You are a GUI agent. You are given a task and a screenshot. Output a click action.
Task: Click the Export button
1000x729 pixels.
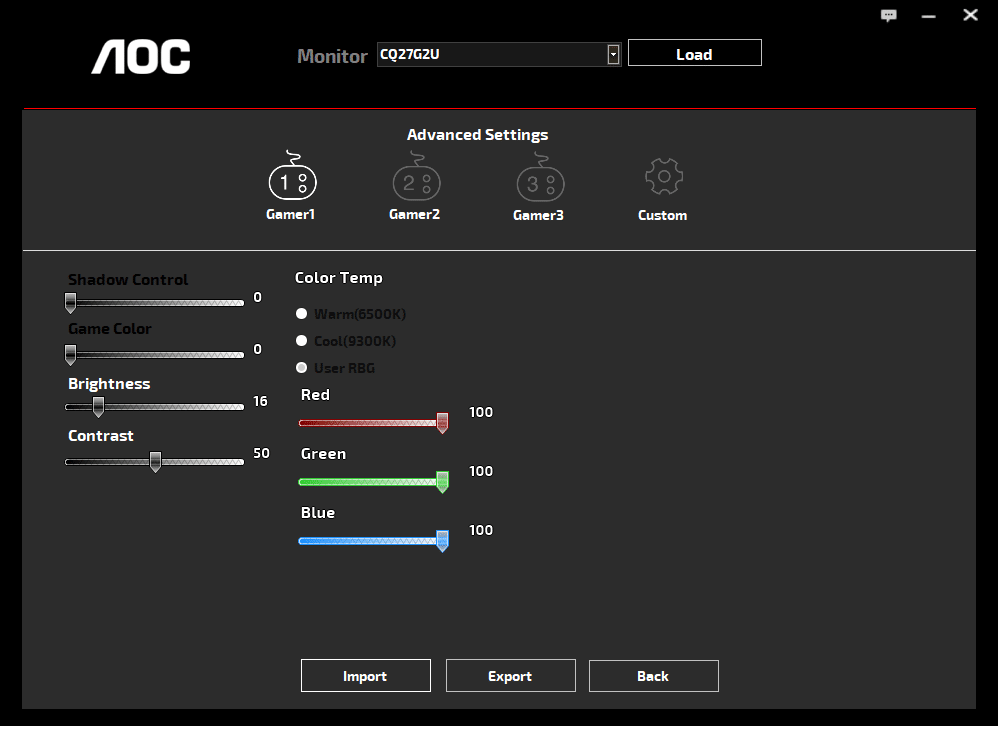[510, 676]
